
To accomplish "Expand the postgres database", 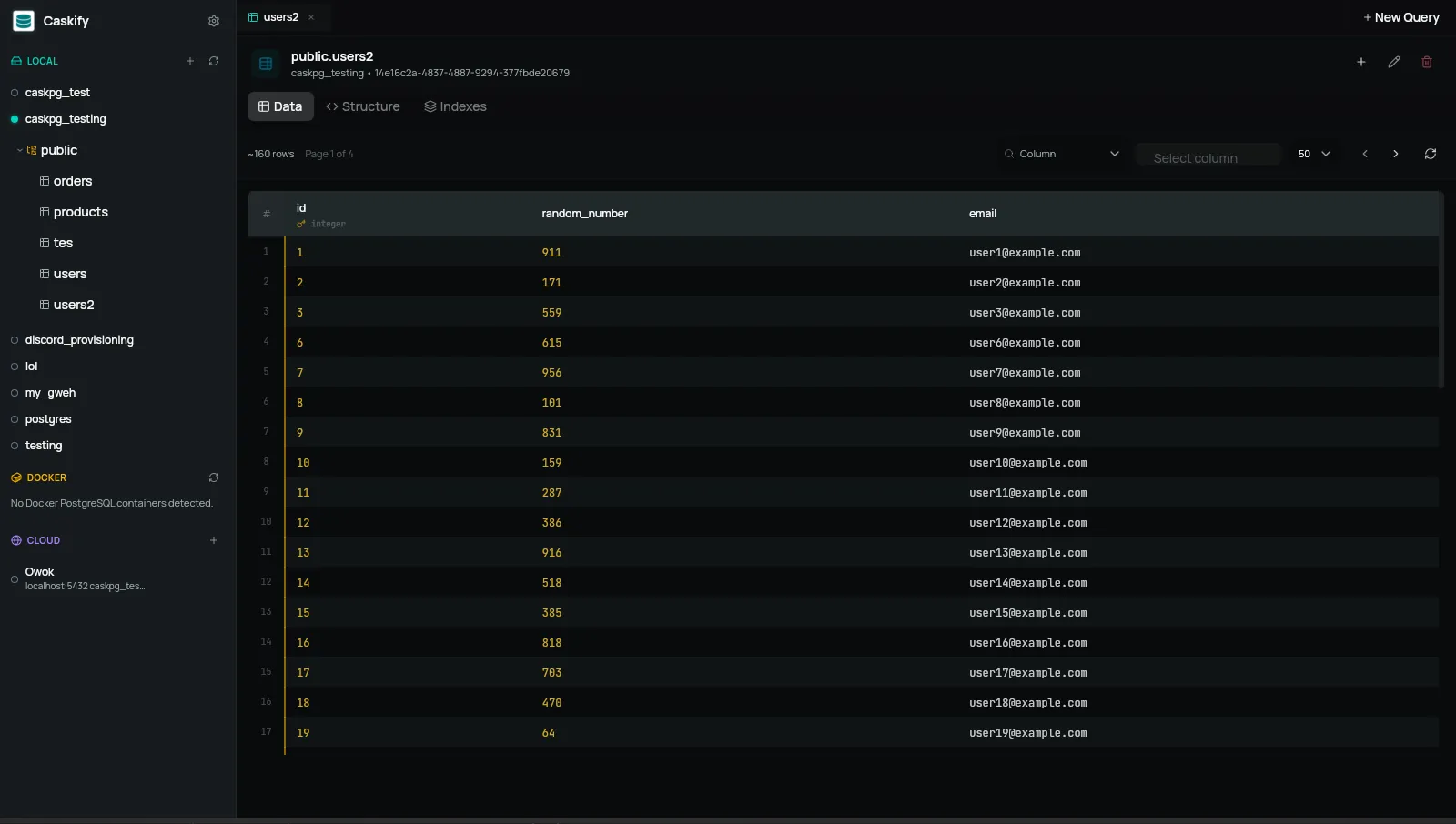I will pyautogui.click(x=48, y=419).
